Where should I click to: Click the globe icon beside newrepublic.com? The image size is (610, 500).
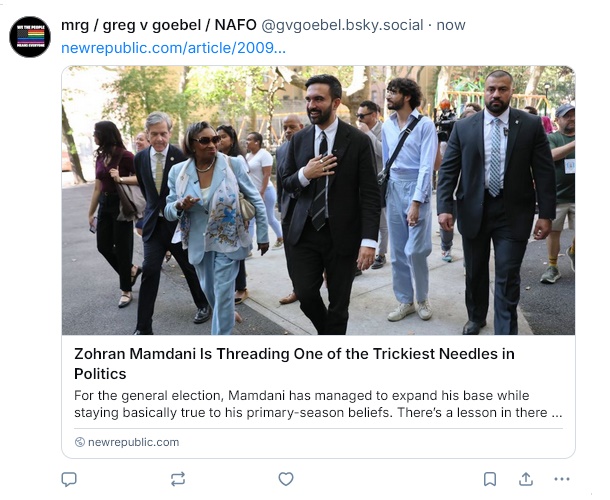(80, 442)
